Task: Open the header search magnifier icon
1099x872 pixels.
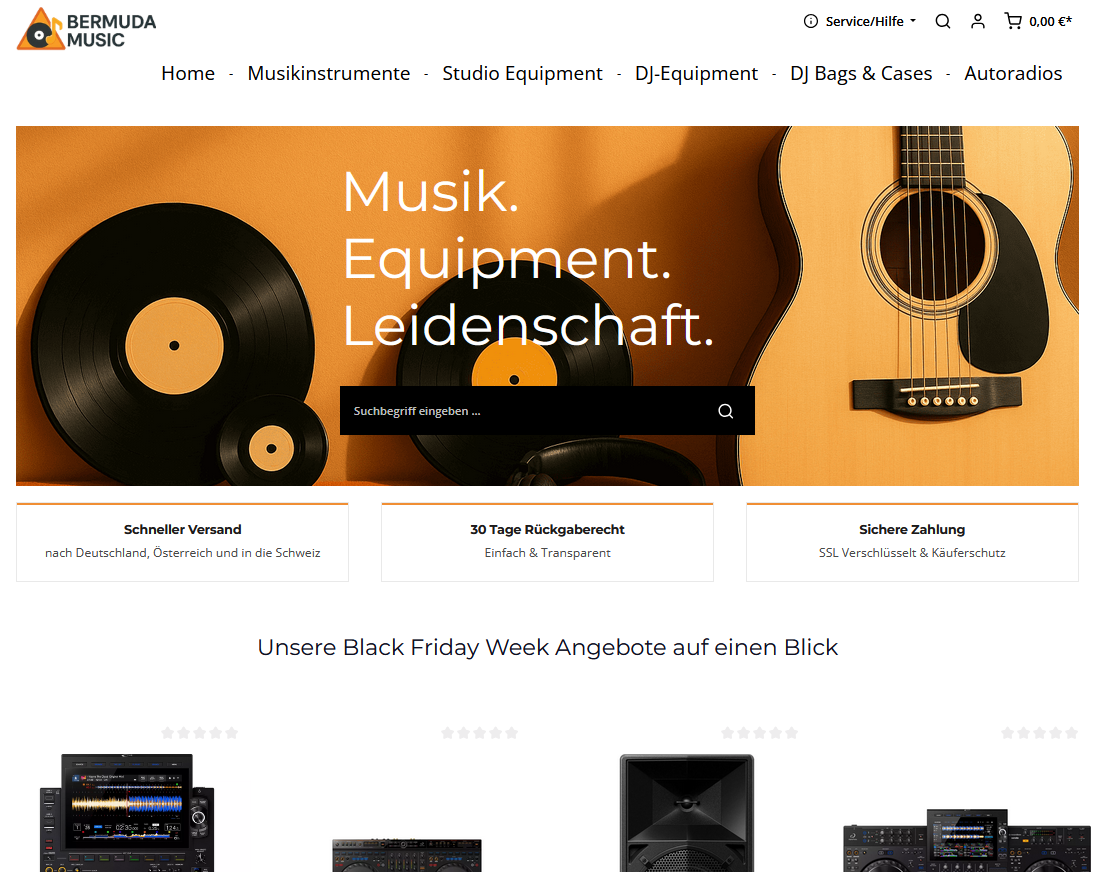Action: 943,21
